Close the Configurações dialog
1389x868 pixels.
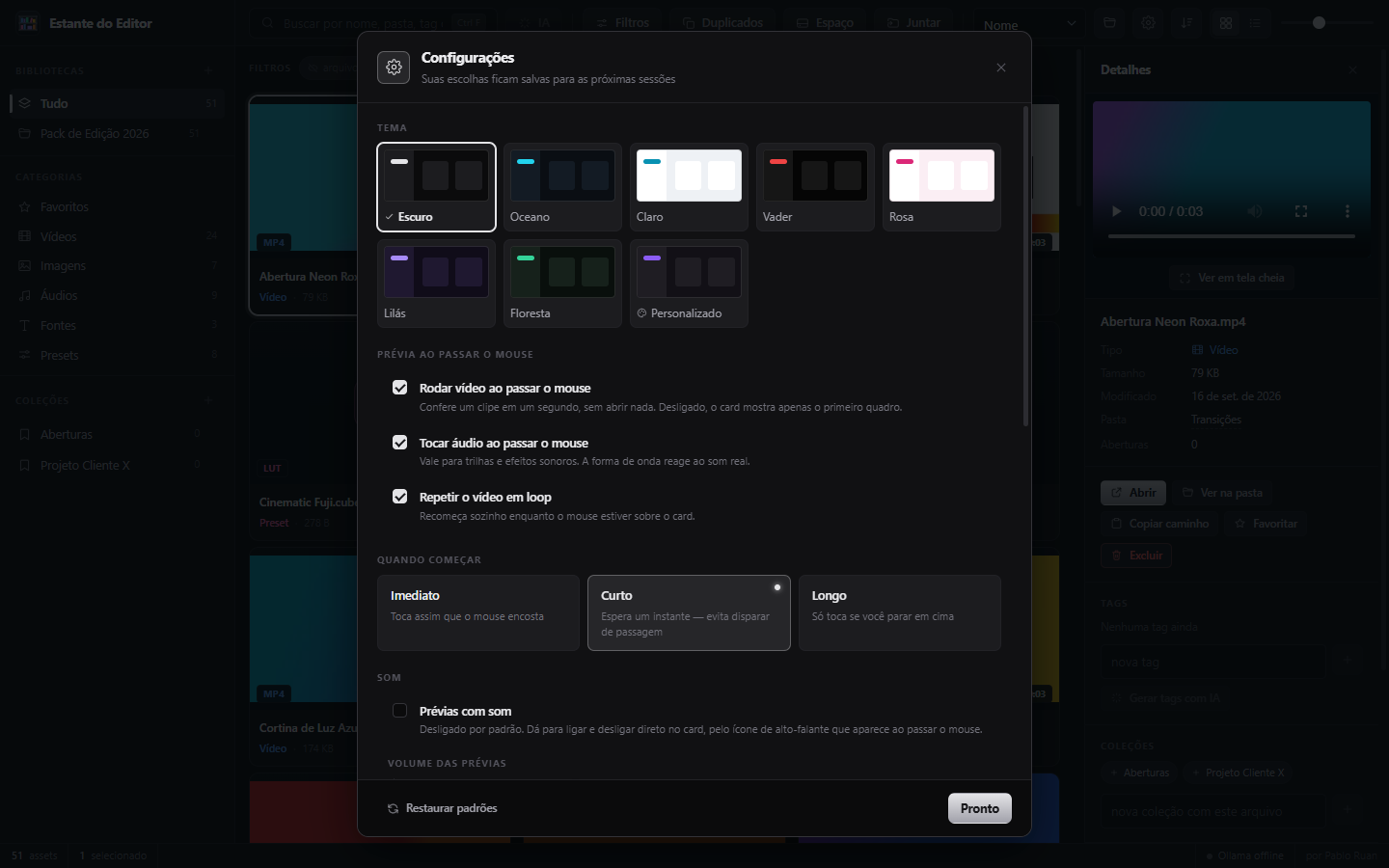coord(1001,68)
